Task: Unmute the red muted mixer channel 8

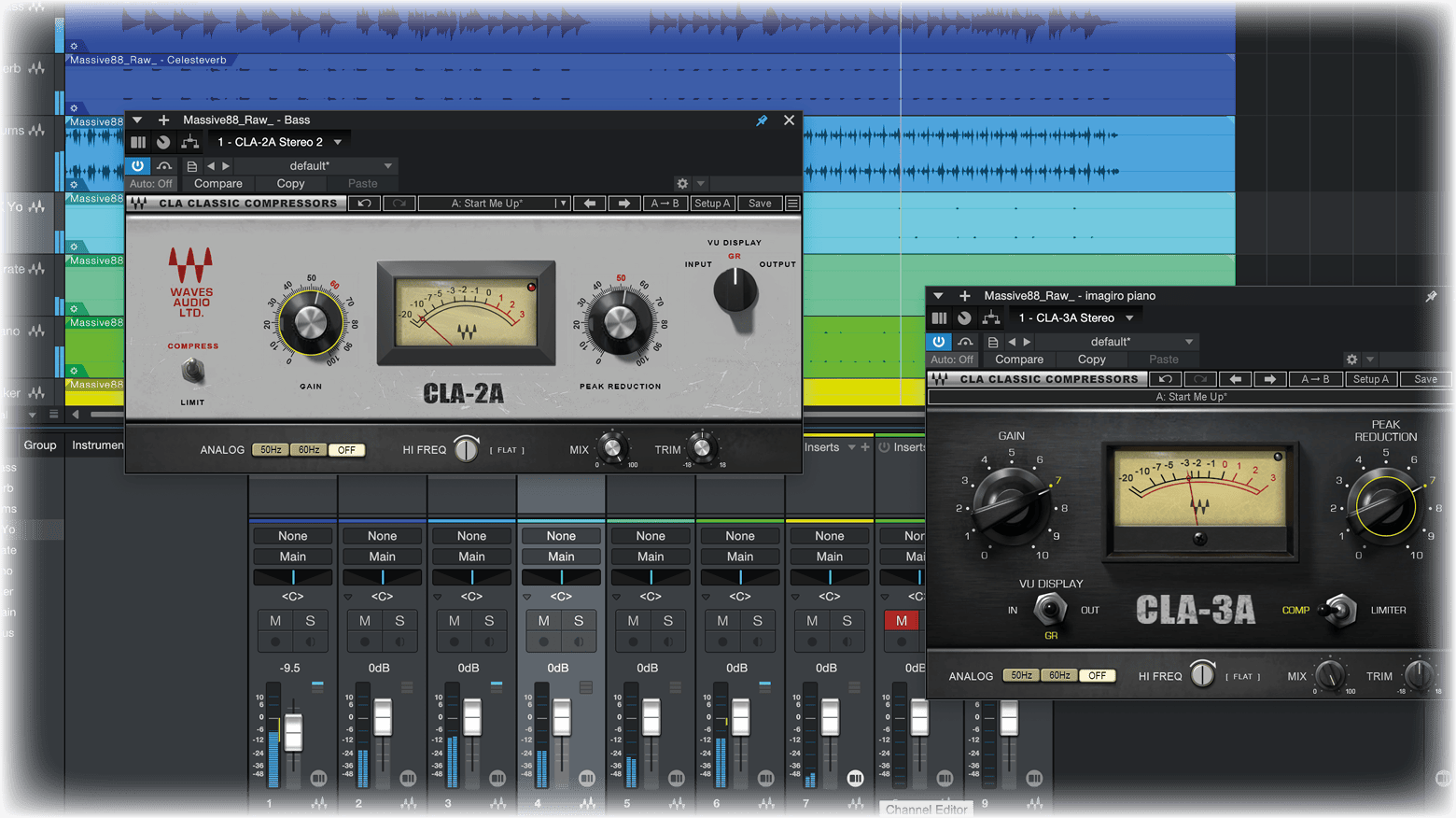Action: click(902, 621)
